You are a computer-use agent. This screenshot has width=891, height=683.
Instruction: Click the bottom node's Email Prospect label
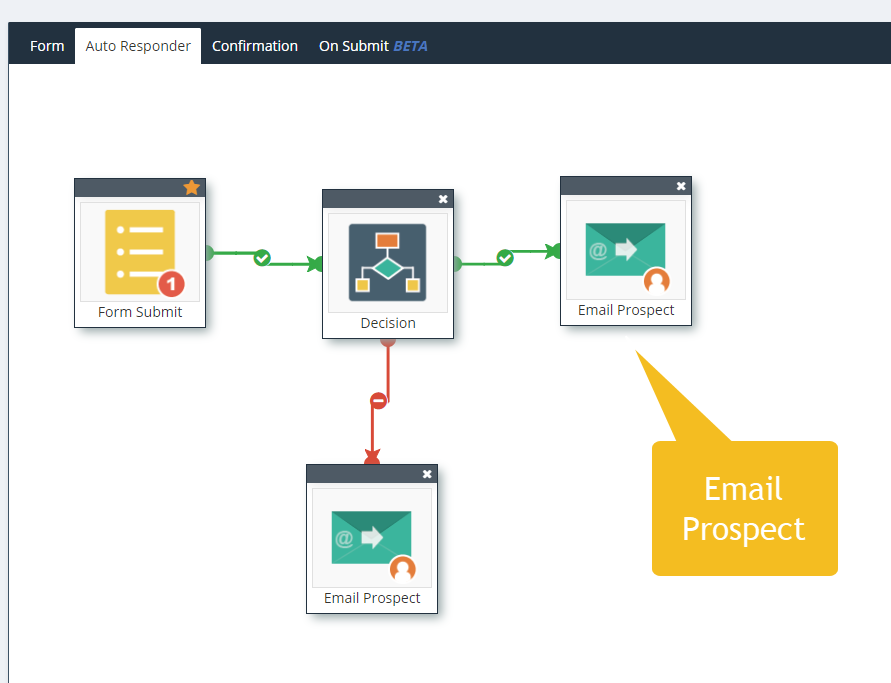372,598
